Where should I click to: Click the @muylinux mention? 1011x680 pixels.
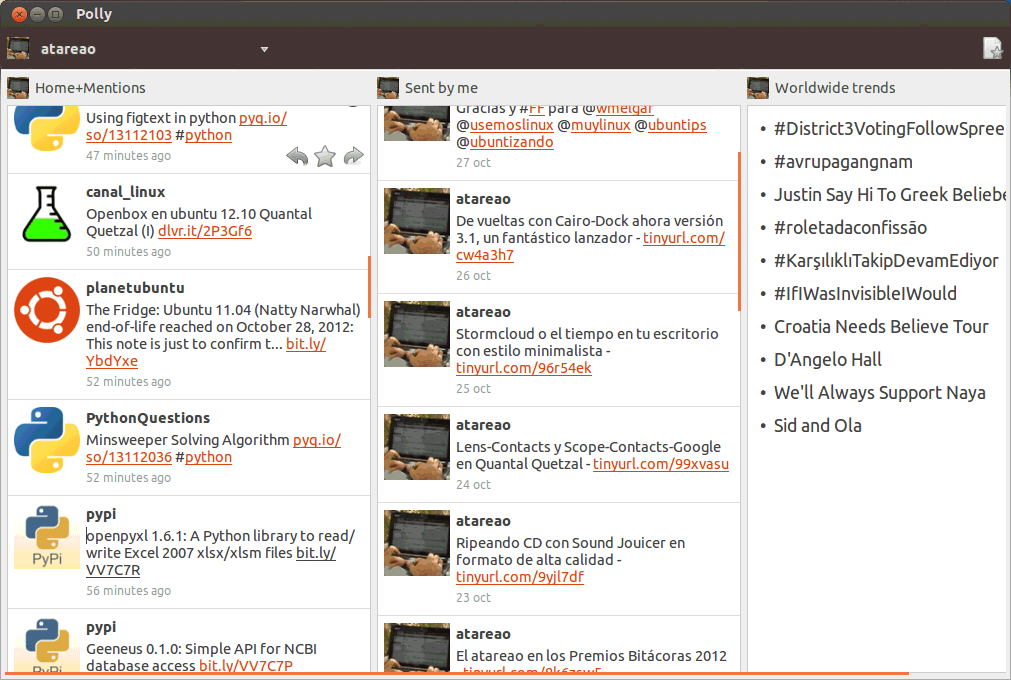(594, 125)
